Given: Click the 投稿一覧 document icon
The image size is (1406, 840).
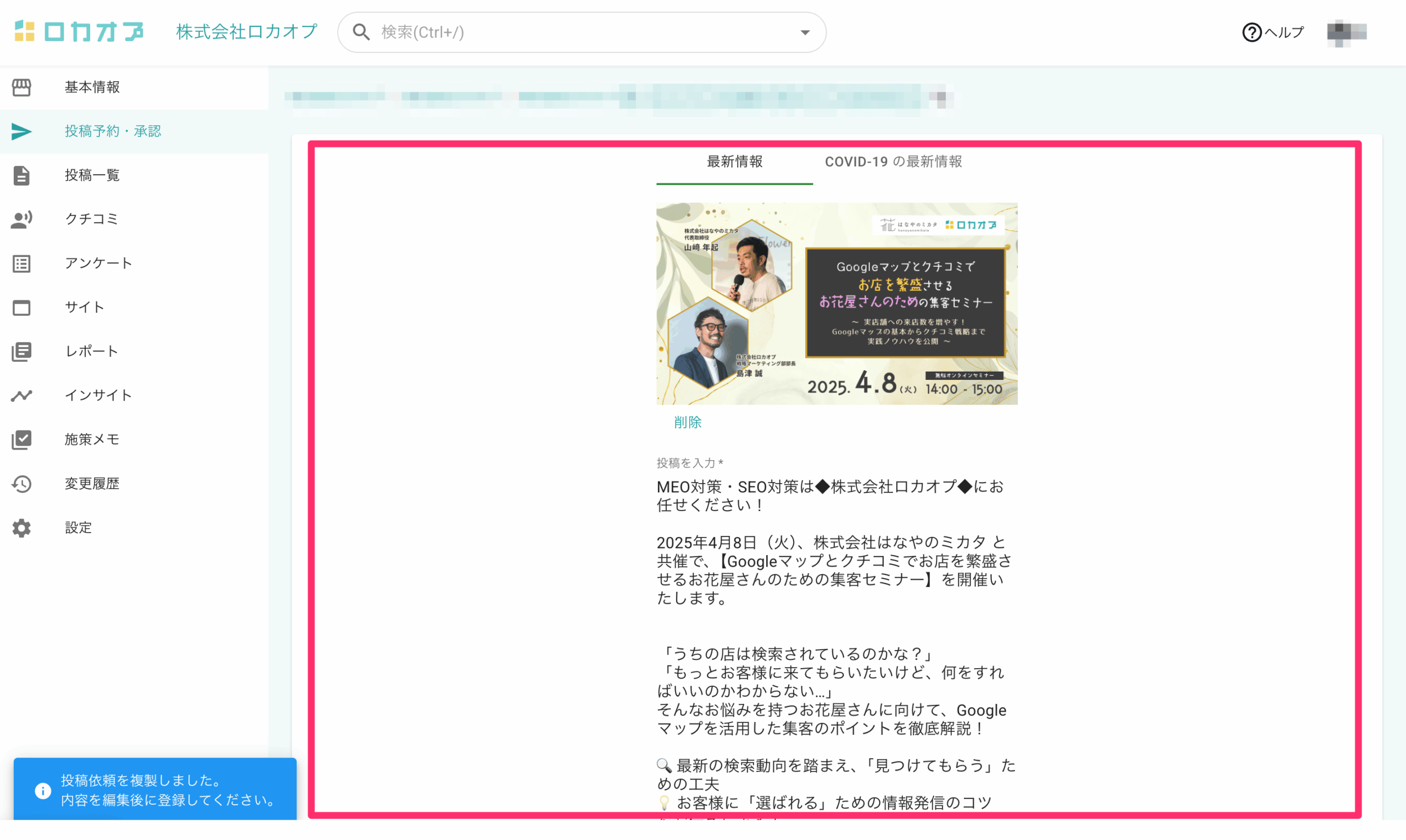Looking at the screenshot, I should tap(21, 176).
